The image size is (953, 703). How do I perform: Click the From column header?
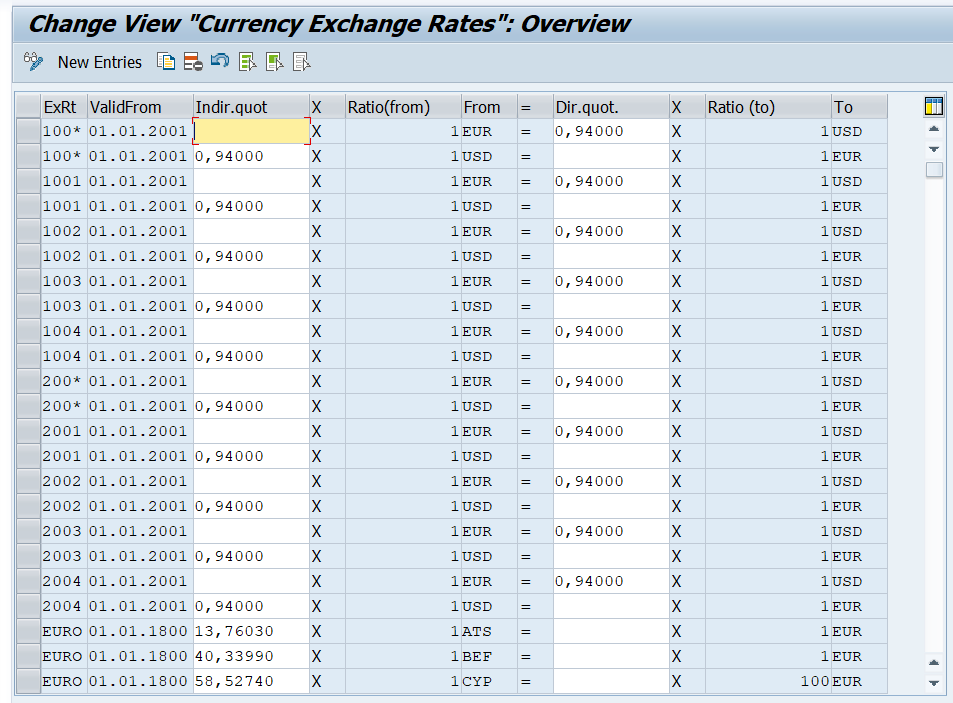(x=489, y=107)
